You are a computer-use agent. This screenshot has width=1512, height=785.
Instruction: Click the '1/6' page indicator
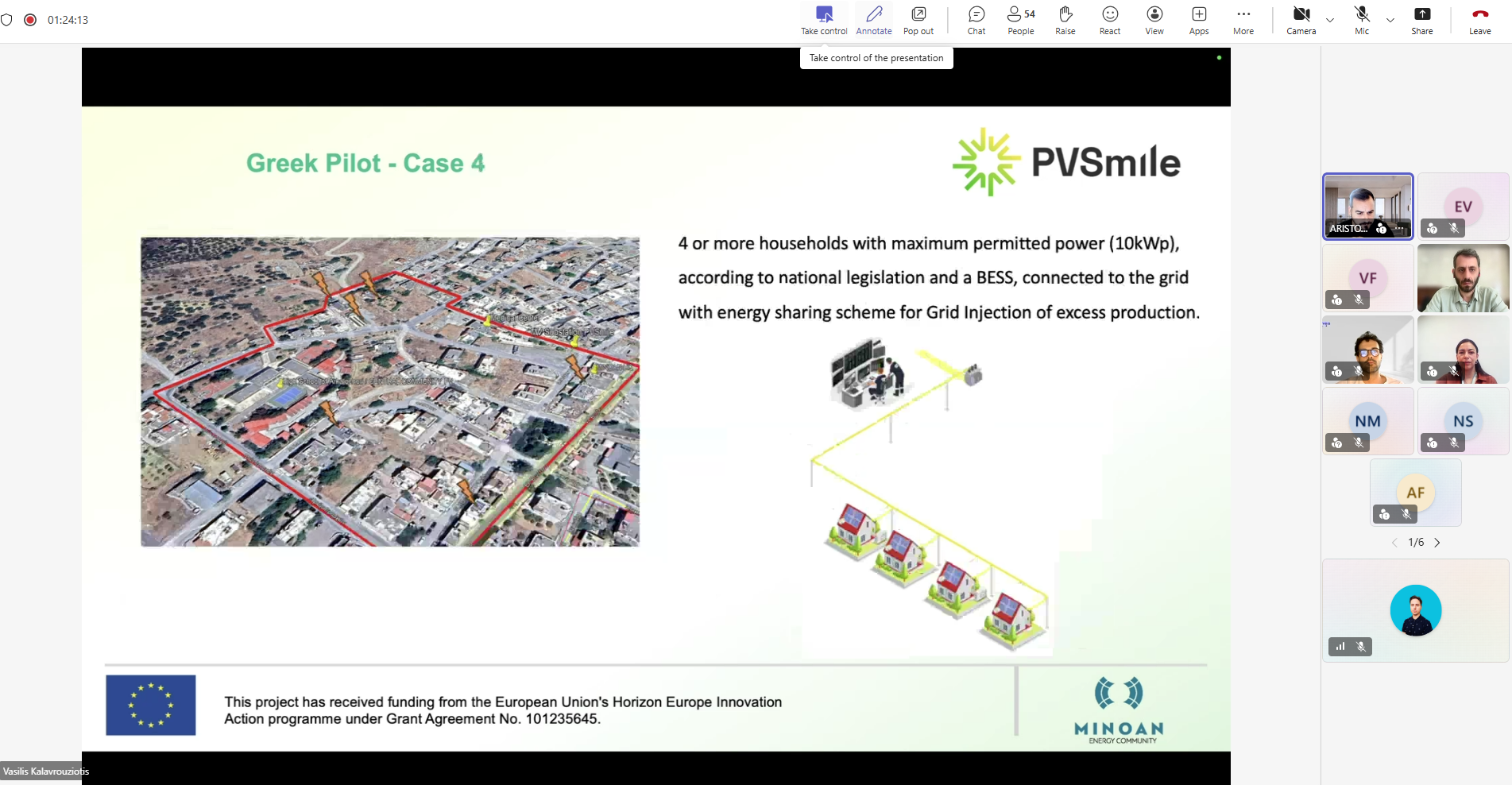click(x=1416, y=543)
